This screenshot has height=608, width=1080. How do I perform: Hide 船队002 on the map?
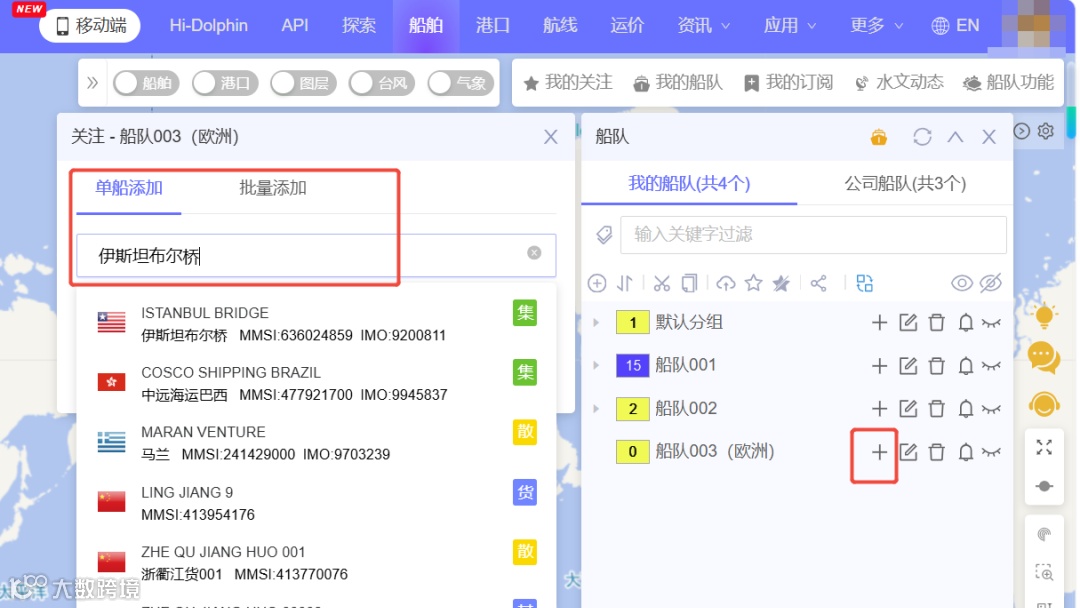(991, 409)
